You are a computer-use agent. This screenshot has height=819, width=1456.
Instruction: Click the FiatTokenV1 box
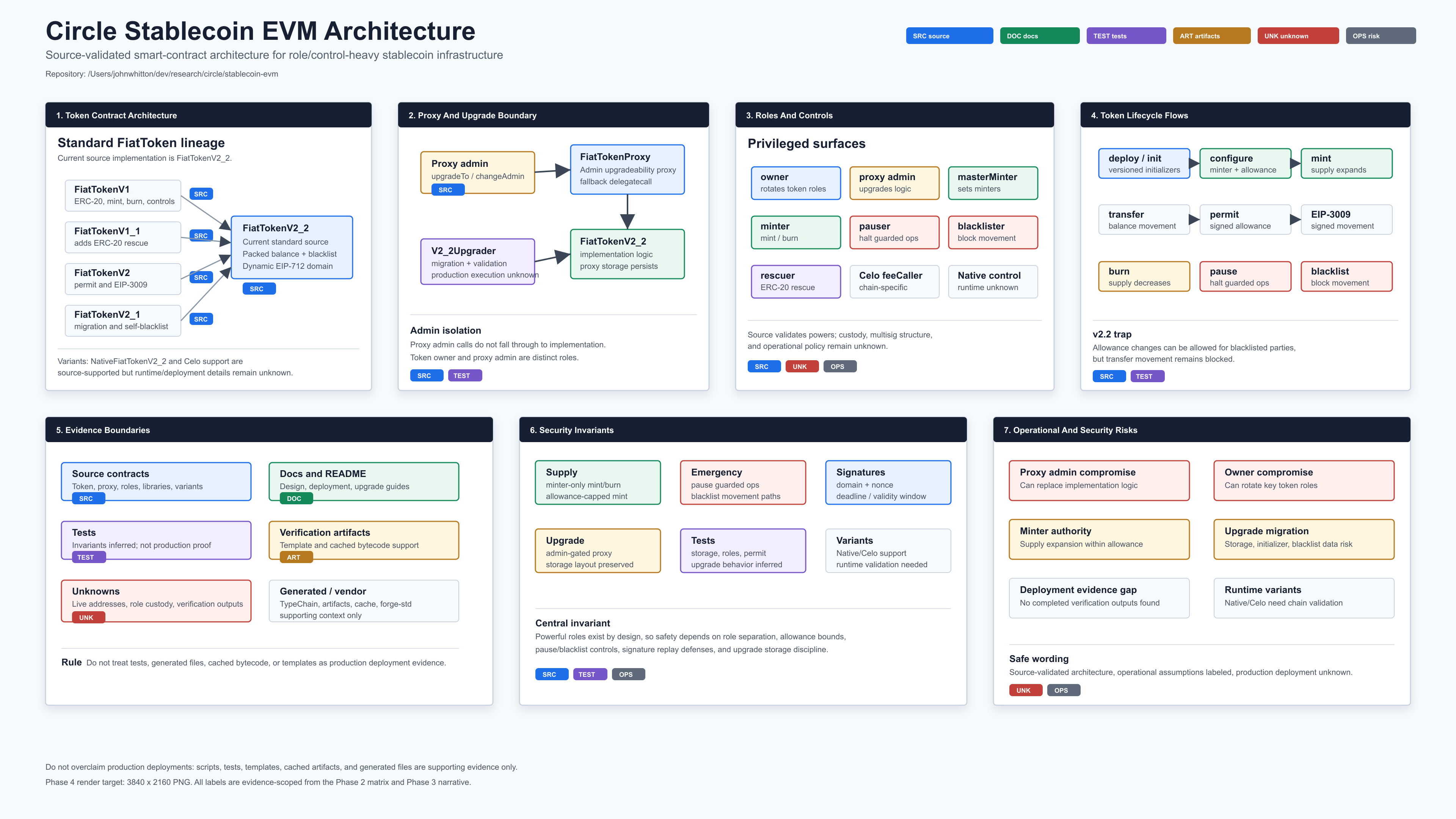123,196
